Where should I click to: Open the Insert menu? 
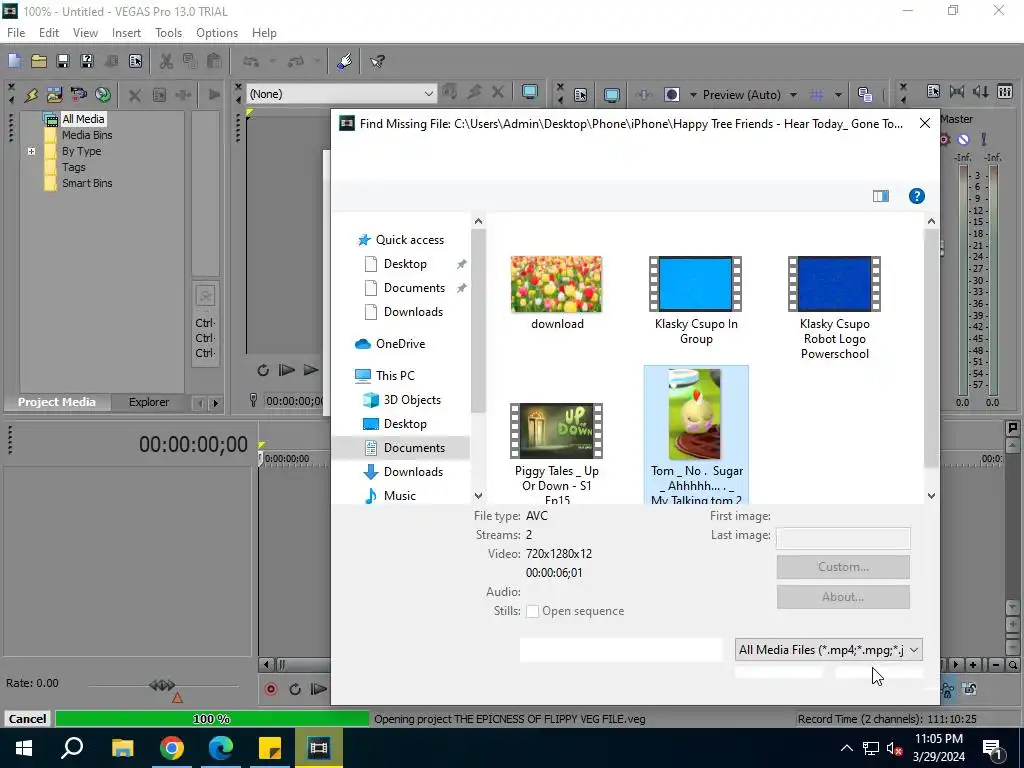126,33
